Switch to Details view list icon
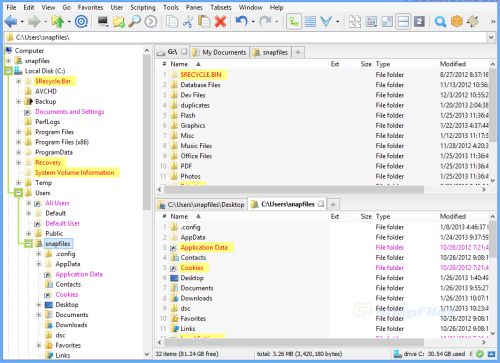This screenshot has width=500, height=363. pyautogui.click(x=310, y=22)
